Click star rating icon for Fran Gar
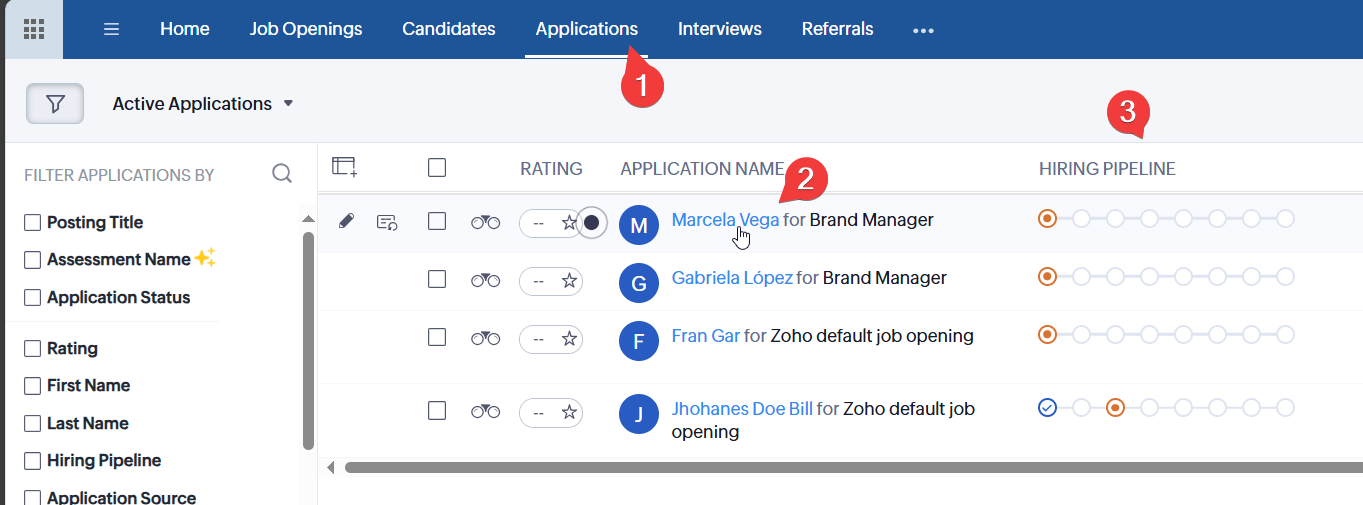Image resolution: width=1363 pixels, height=505 pixels. [569, 338]
